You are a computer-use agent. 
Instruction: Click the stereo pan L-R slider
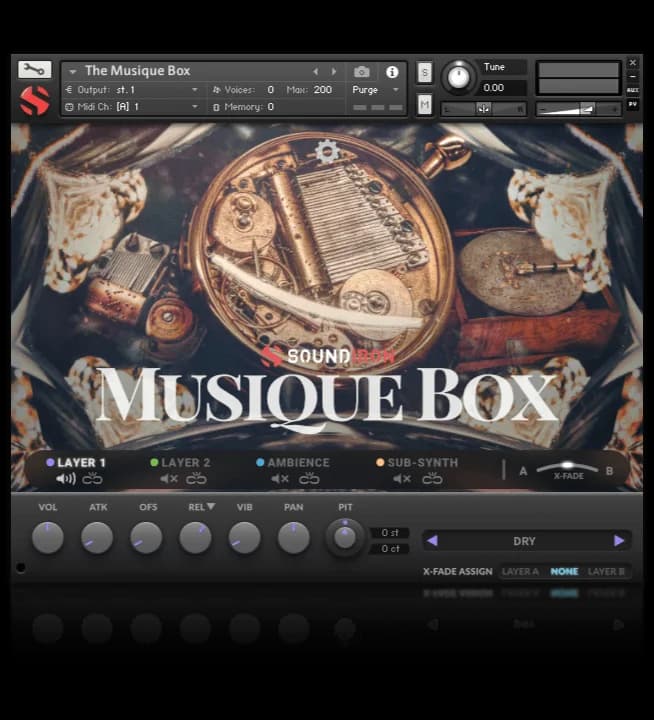(484, 109)
